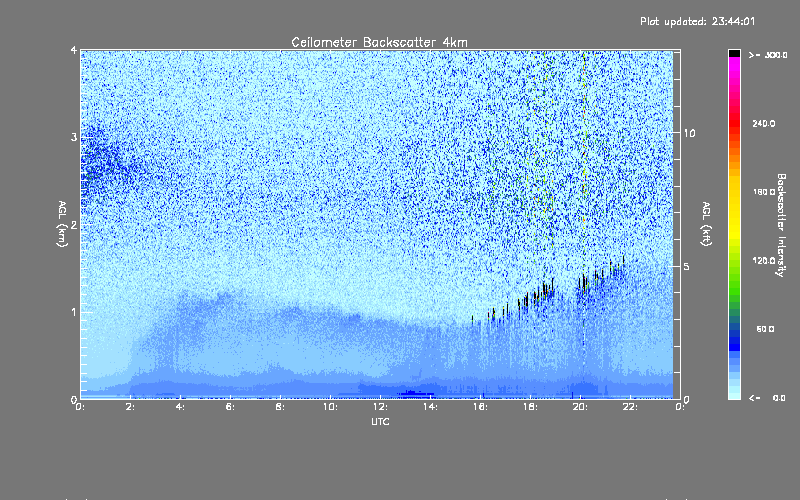Viewport: 800px width, 500px height.
Task: Click the right 'AGL (kft)' axis label
Action: [706, 224]
